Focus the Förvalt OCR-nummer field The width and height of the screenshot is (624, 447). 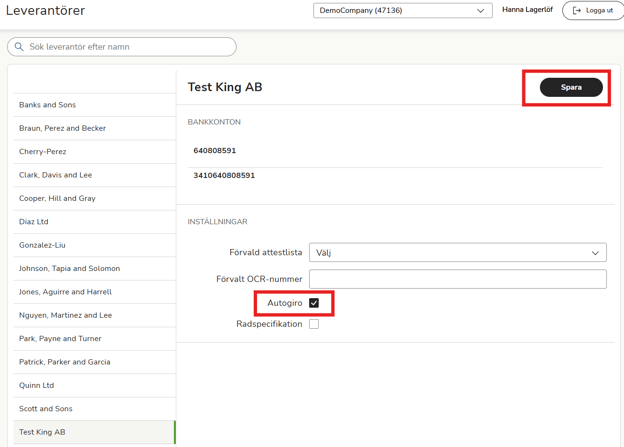click(x=457, y=279)
